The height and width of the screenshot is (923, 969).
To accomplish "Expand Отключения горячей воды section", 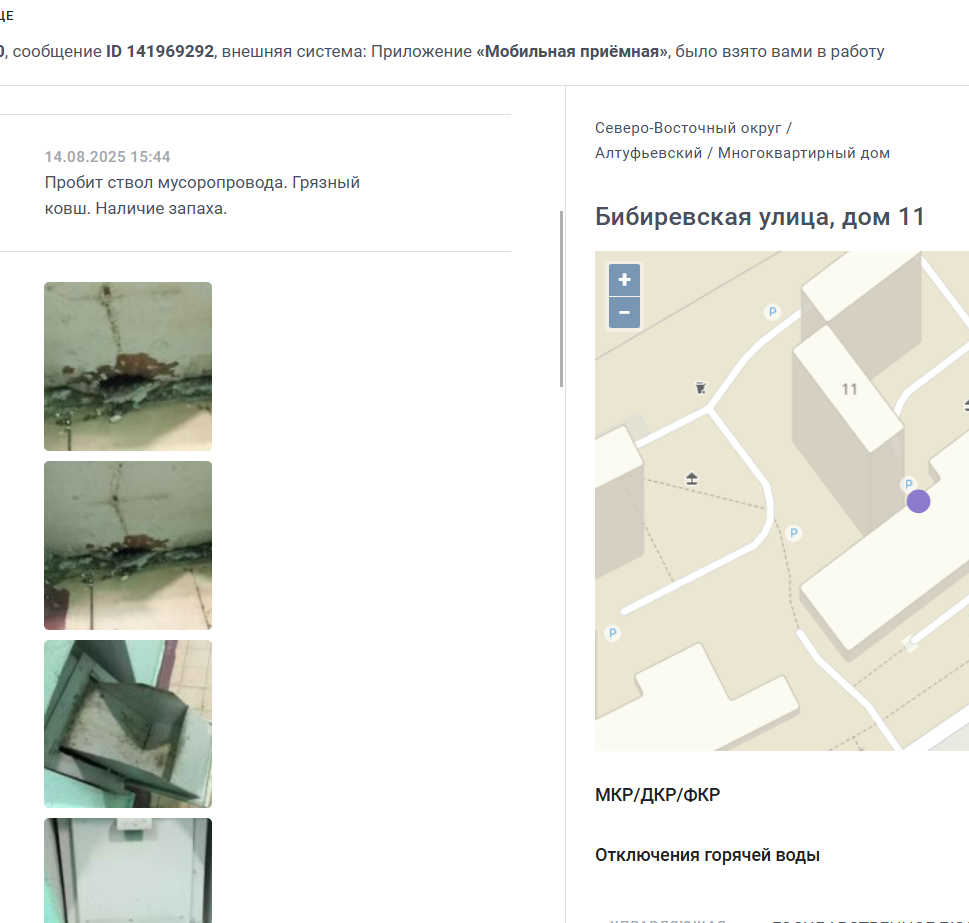I will (708, 855).
